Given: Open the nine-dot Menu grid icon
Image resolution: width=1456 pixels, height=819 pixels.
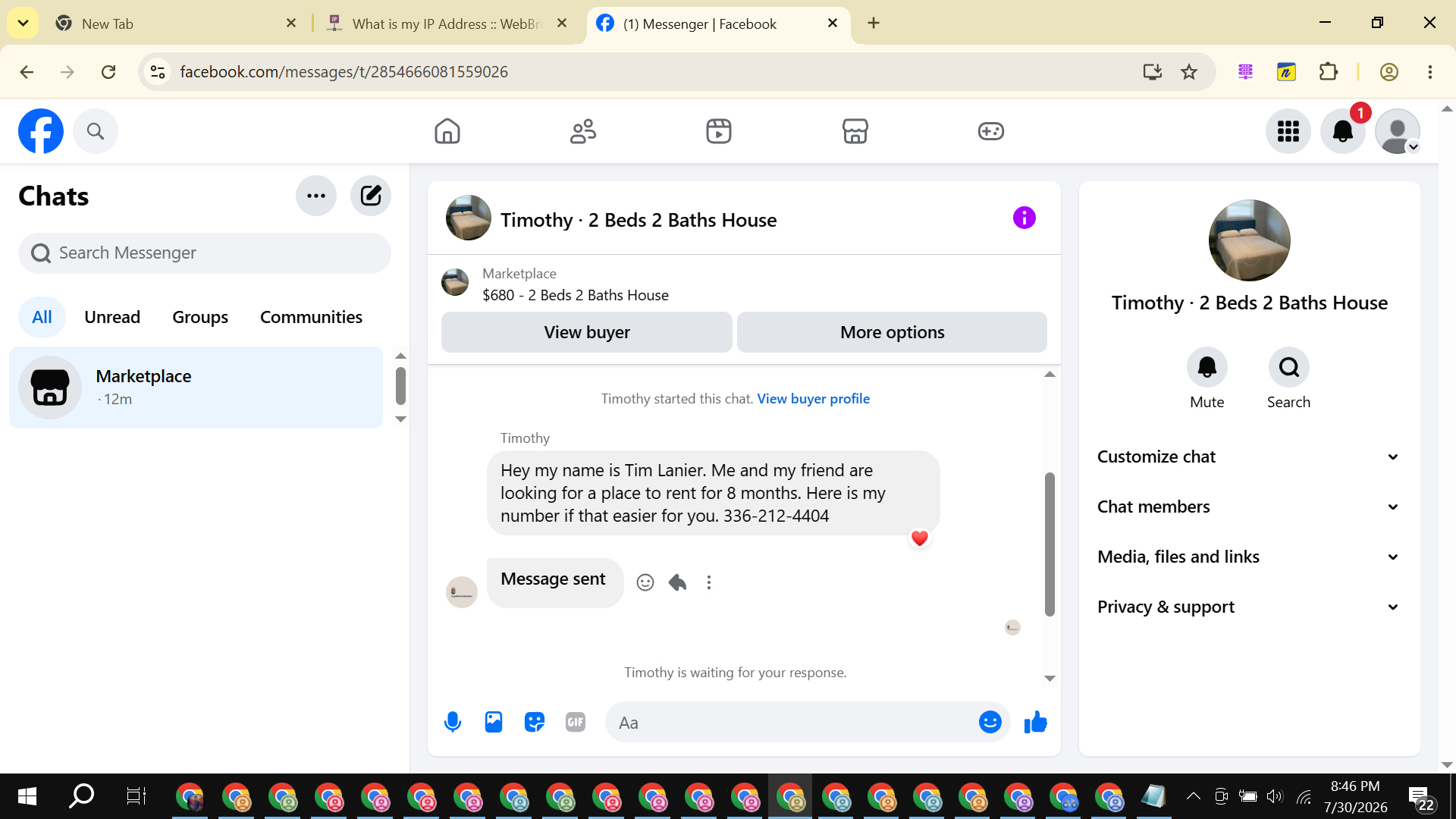Looking at the screenshot, I should click(1288, 131).
